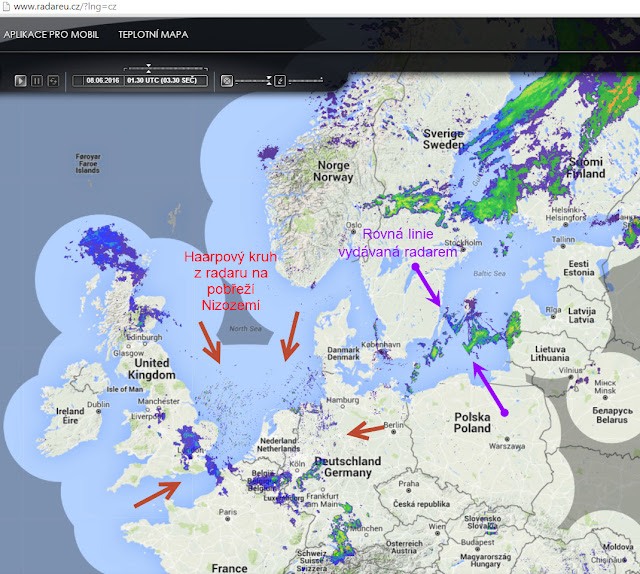Click the 'France' map label

point(229,568)
